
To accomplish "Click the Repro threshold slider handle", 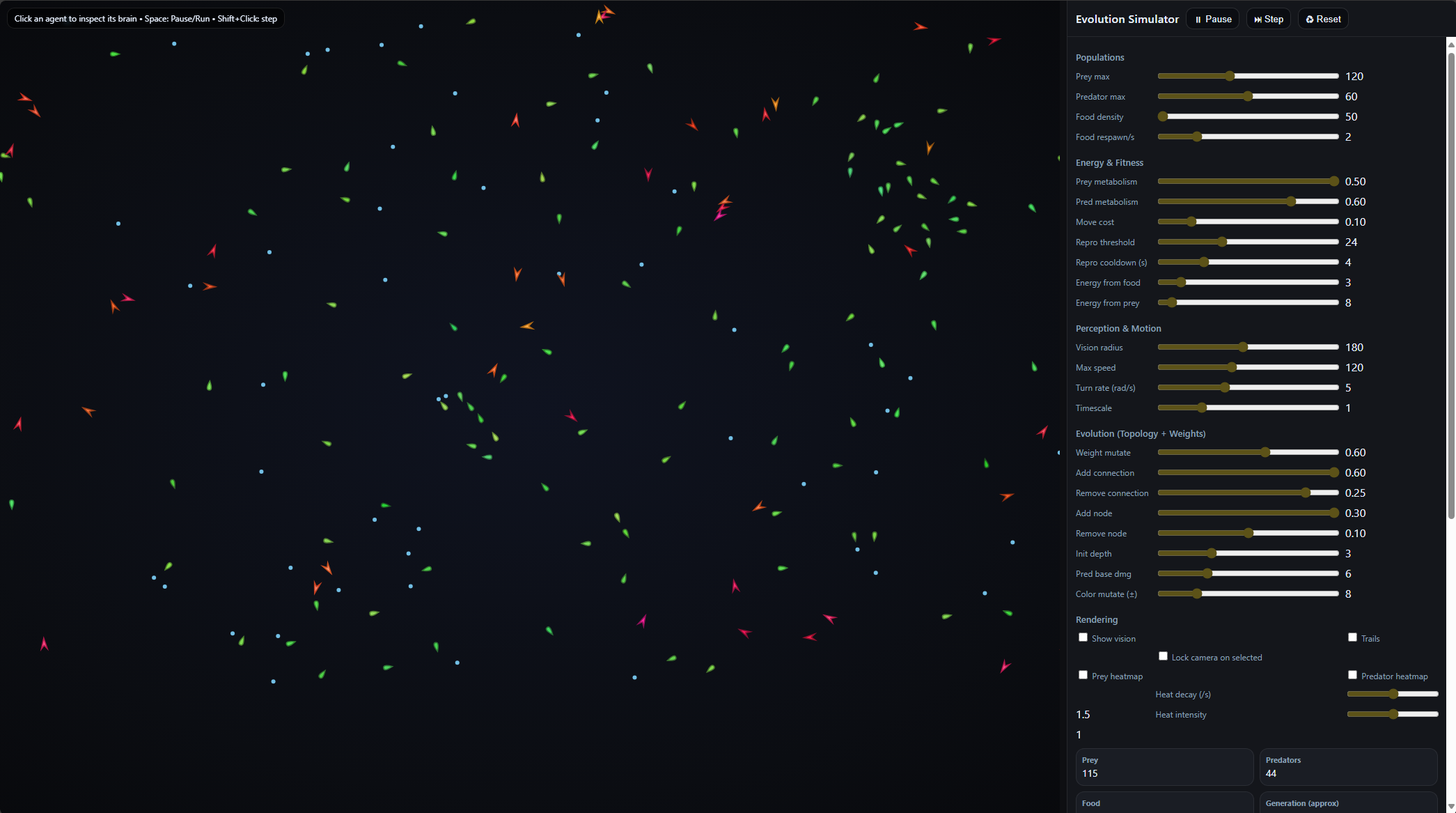I will [x=1222, y=242].
